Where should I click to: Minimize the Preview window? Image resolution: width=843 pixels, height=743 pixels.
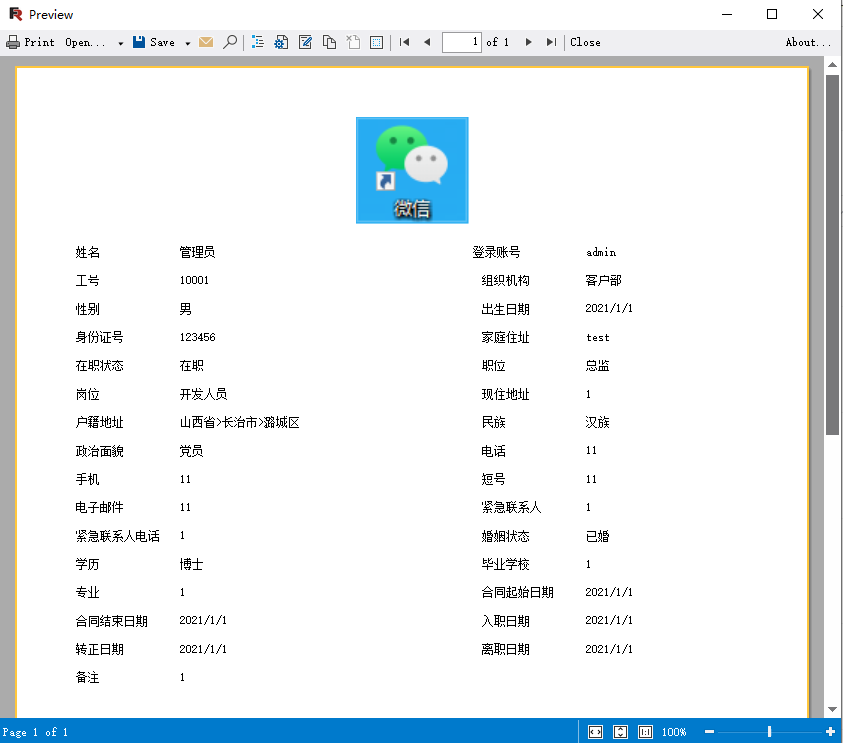(727, 14)
